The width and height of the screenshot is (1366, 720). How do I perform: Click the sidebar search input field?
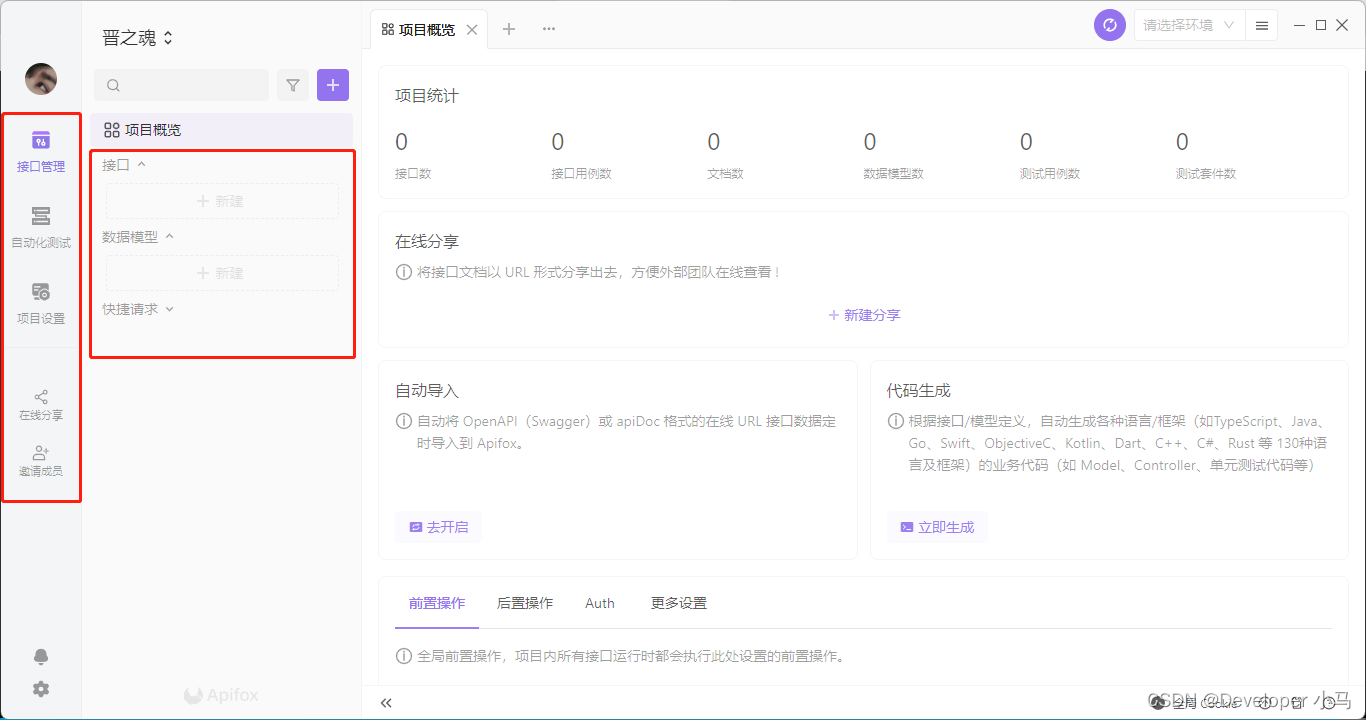point(182,86)
